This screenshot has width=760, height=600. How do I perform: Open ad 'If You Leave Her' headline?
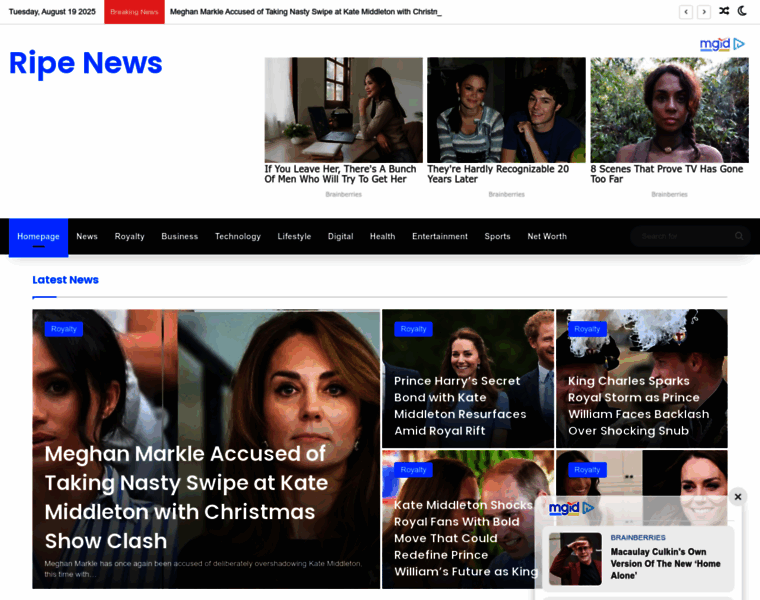(340, 174)
